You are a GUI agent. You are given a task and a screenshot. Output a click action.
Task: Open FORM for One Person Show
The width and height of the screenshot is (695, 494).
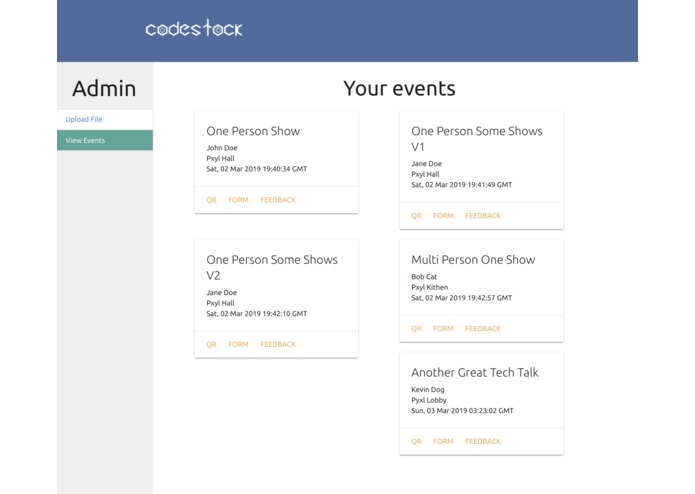[238, 200]
